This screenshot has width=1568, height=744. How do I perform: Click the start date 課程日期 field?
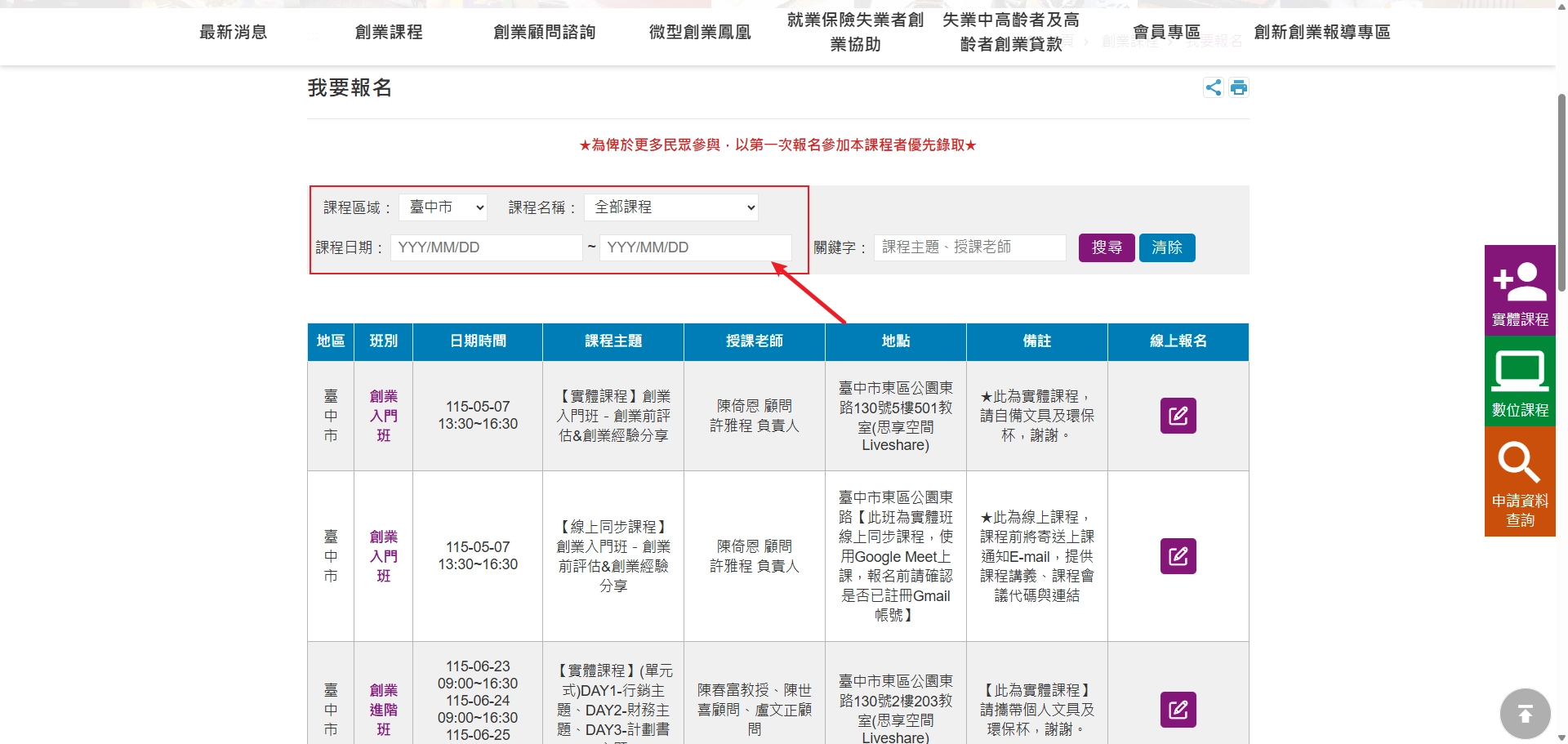[x=486, y=247]
